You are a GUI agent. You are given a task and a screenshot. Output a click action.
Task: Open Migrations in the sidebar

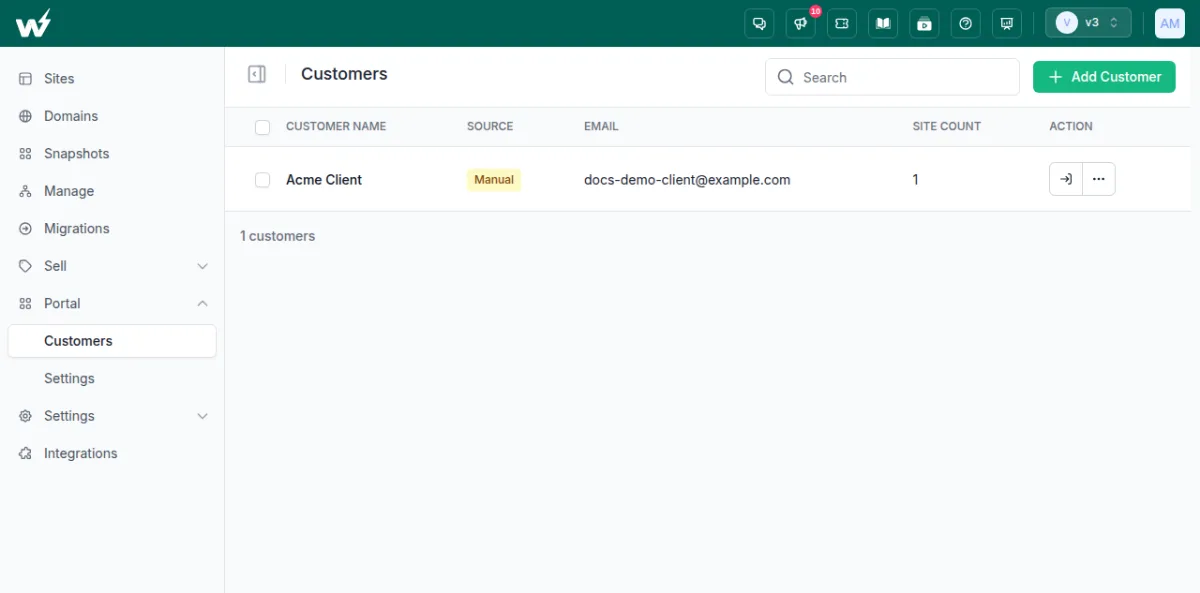(112, 228)
